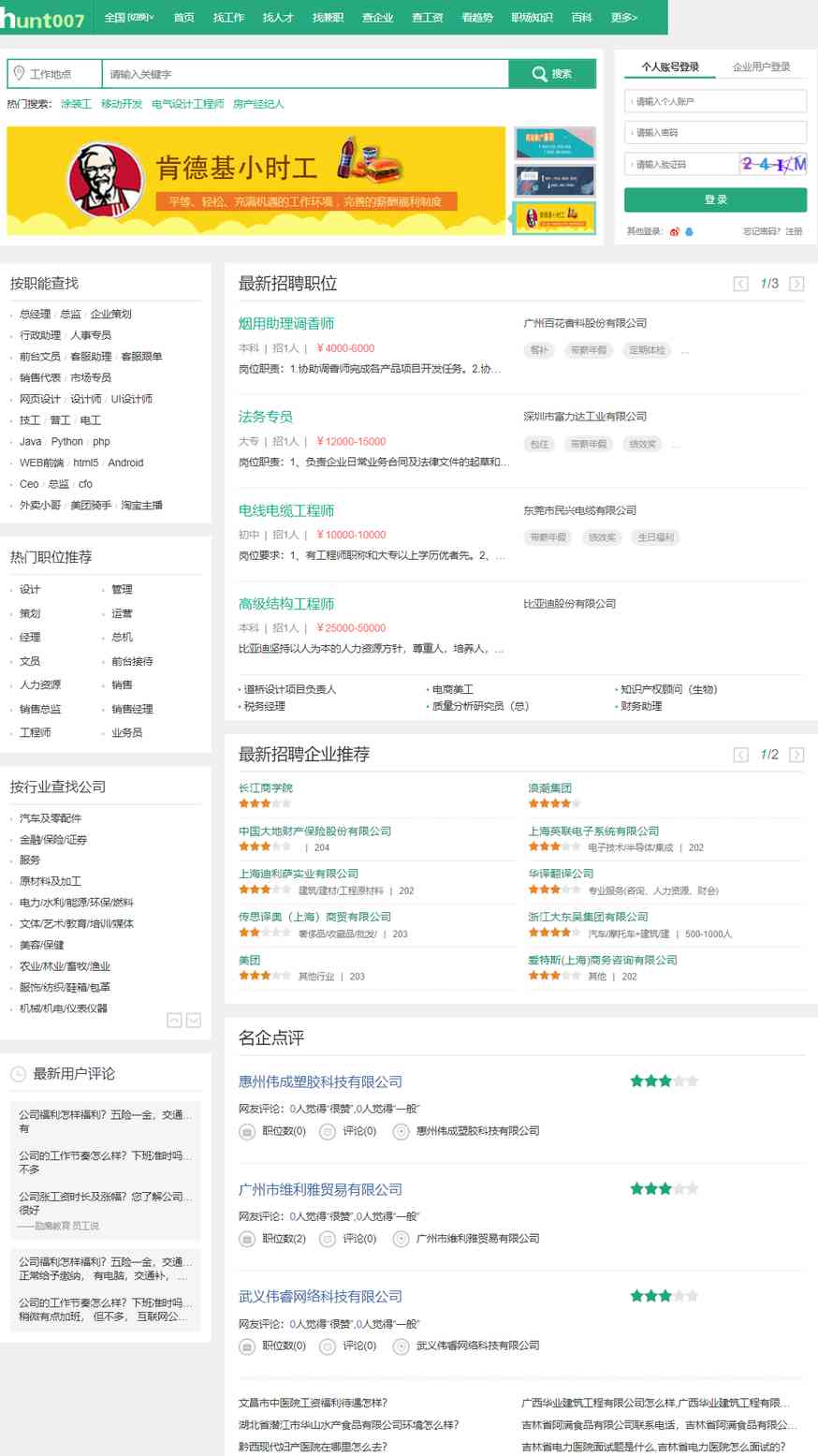The width and height of the screenshot is (818, 1456).
Task: Open company review 惠州伟成塑胶科技有限公司
Action: tap(320, 1082)
